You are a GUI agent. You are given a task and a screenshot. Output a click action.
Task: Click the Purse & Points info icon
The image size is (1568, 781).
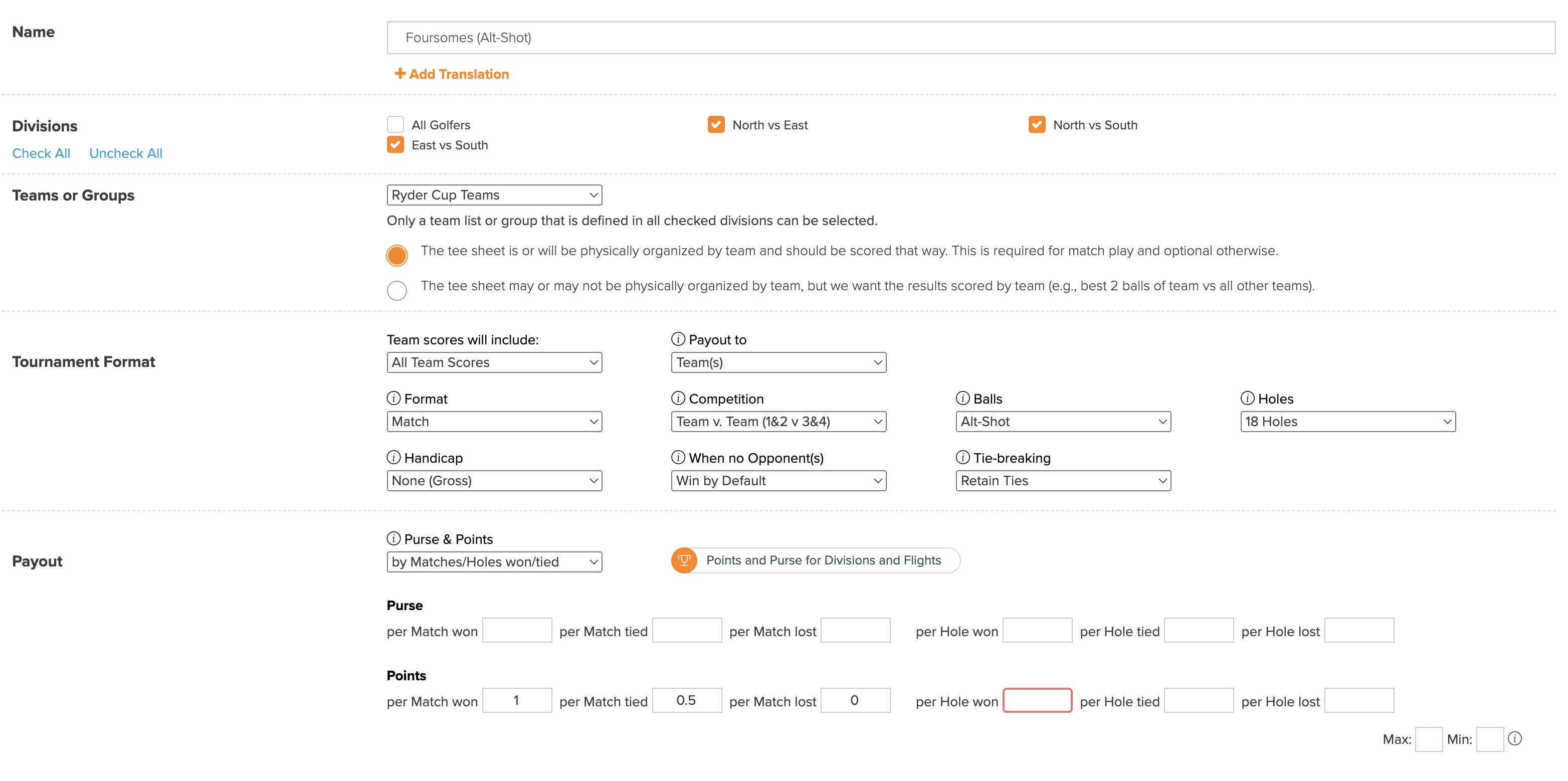(x=393, y=539)
